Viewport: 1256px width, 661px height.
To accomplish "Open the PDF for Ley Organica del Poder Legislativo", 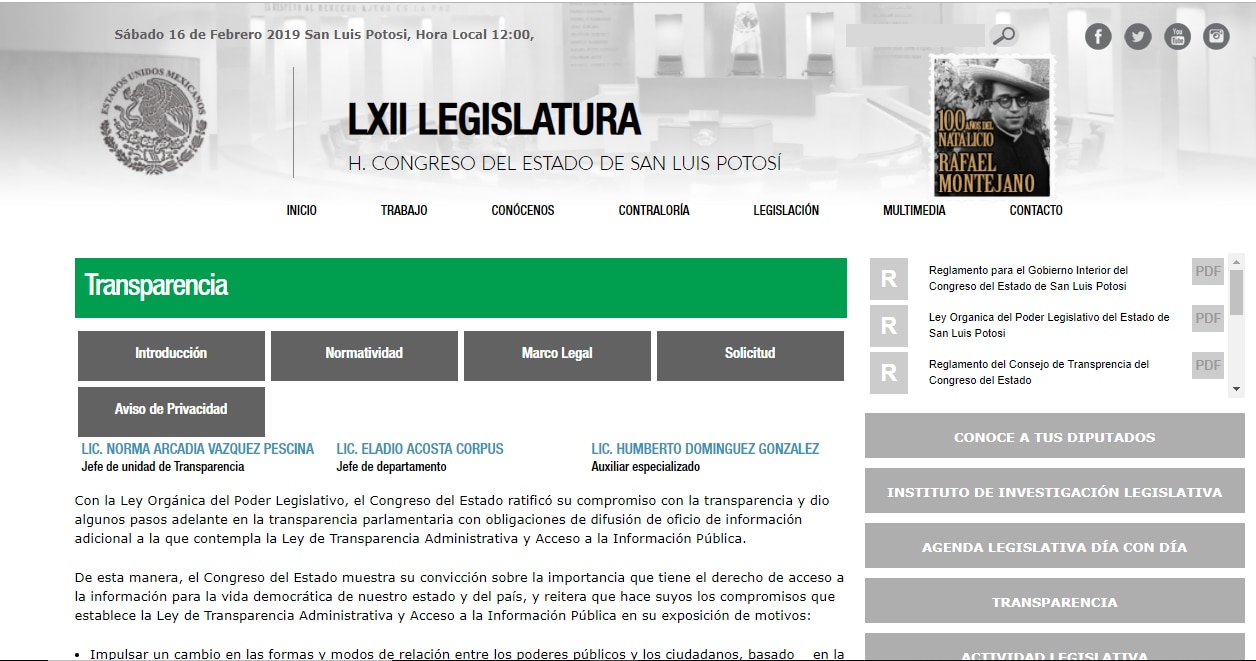I will 1207,318.
